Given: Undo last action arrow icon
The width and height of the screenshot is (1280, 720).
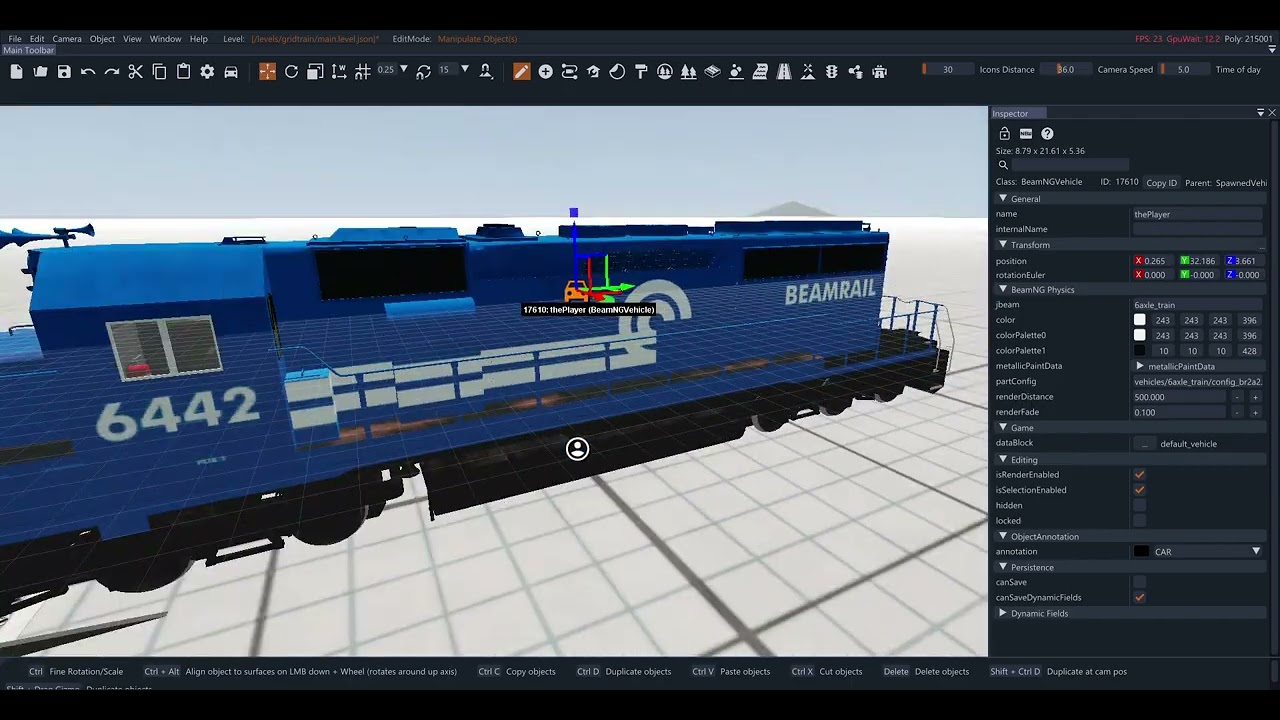Looking at the screenshot, I should (88, 71).
